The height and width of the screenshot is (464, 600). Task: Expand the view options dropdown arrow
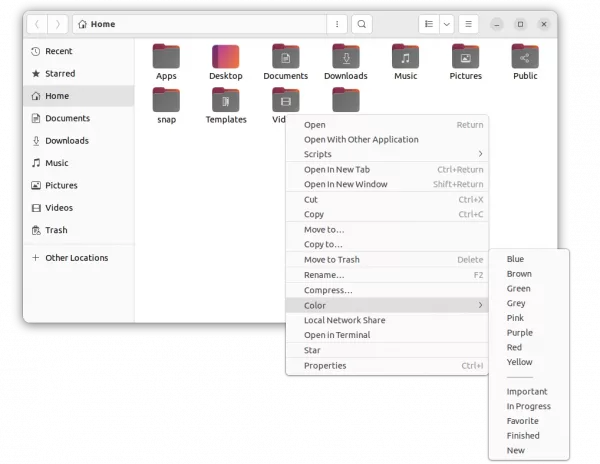[x=447, y=24]
